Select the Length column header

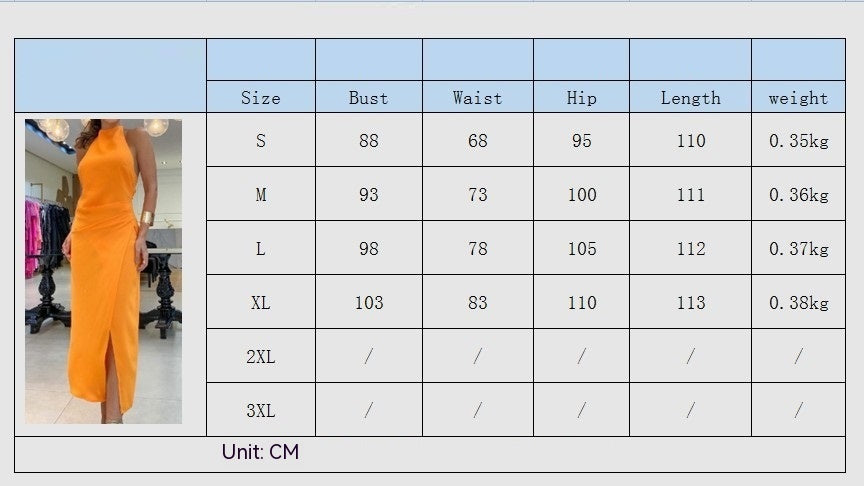(690, 98)
